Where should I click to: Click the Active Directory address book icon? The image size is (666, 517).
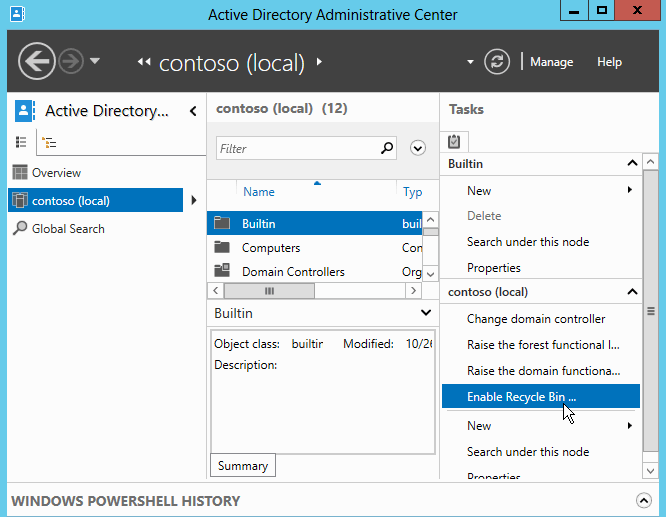coord(25,111)
